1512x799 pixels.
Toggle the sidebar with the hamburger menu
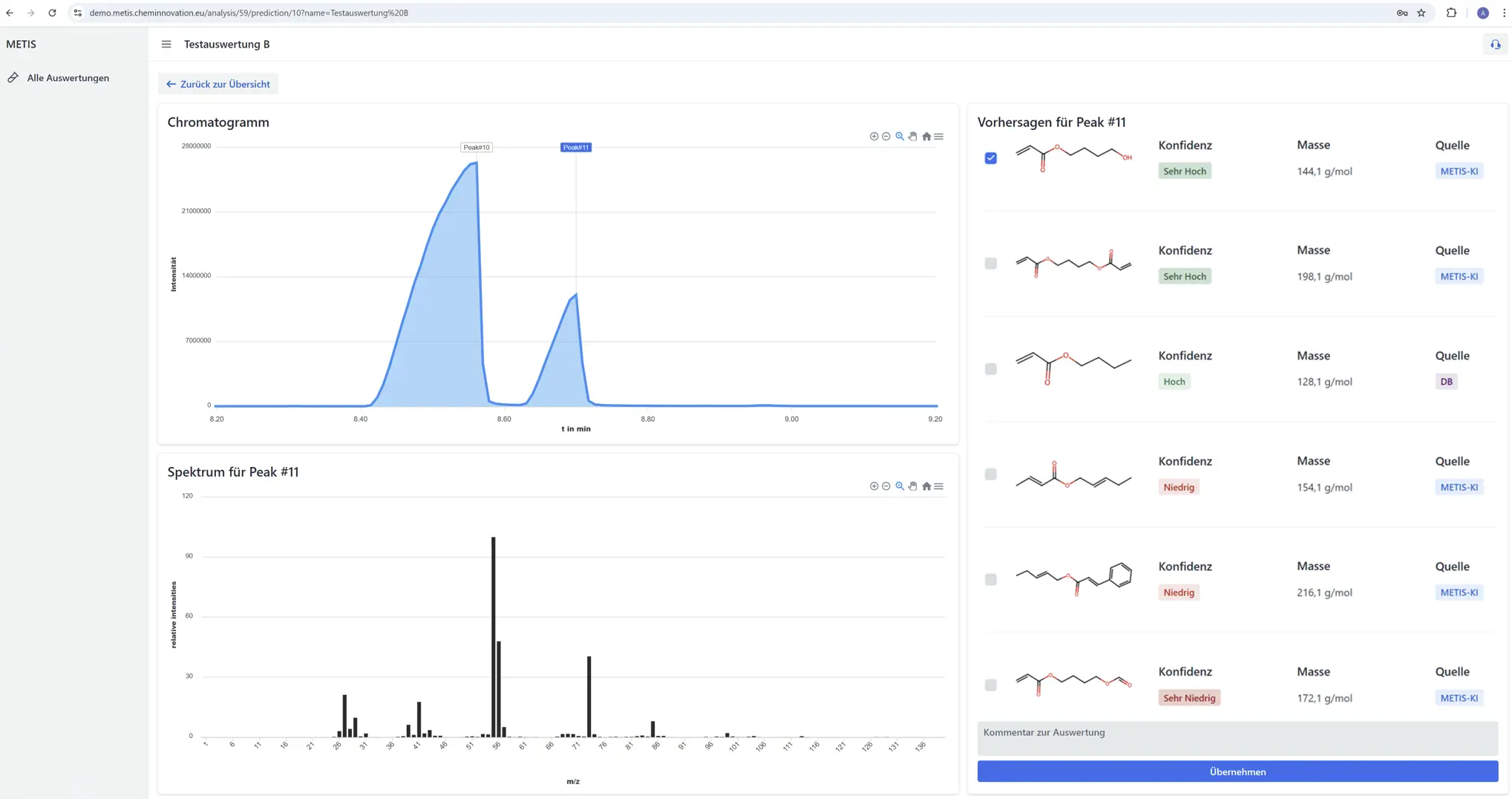pyautogui.click(x=166, y=44)
